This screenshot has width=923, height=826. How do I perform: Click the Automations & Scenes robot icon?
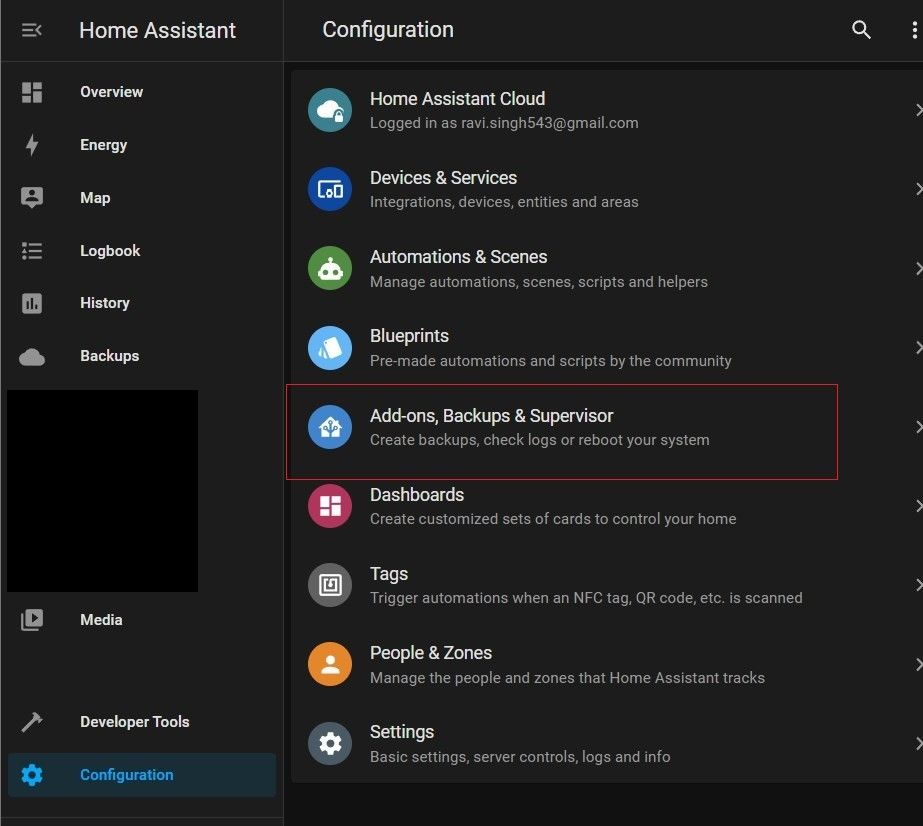click(x=330, y=268)
